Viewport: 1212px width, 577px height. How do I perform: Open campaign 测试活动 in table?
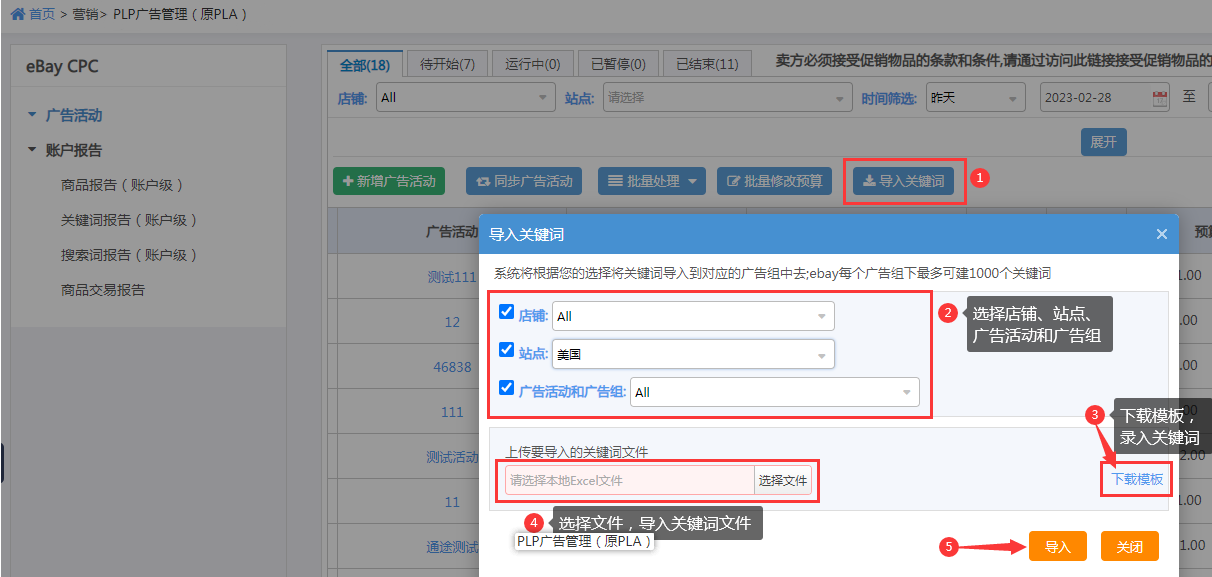click(452, 457)
